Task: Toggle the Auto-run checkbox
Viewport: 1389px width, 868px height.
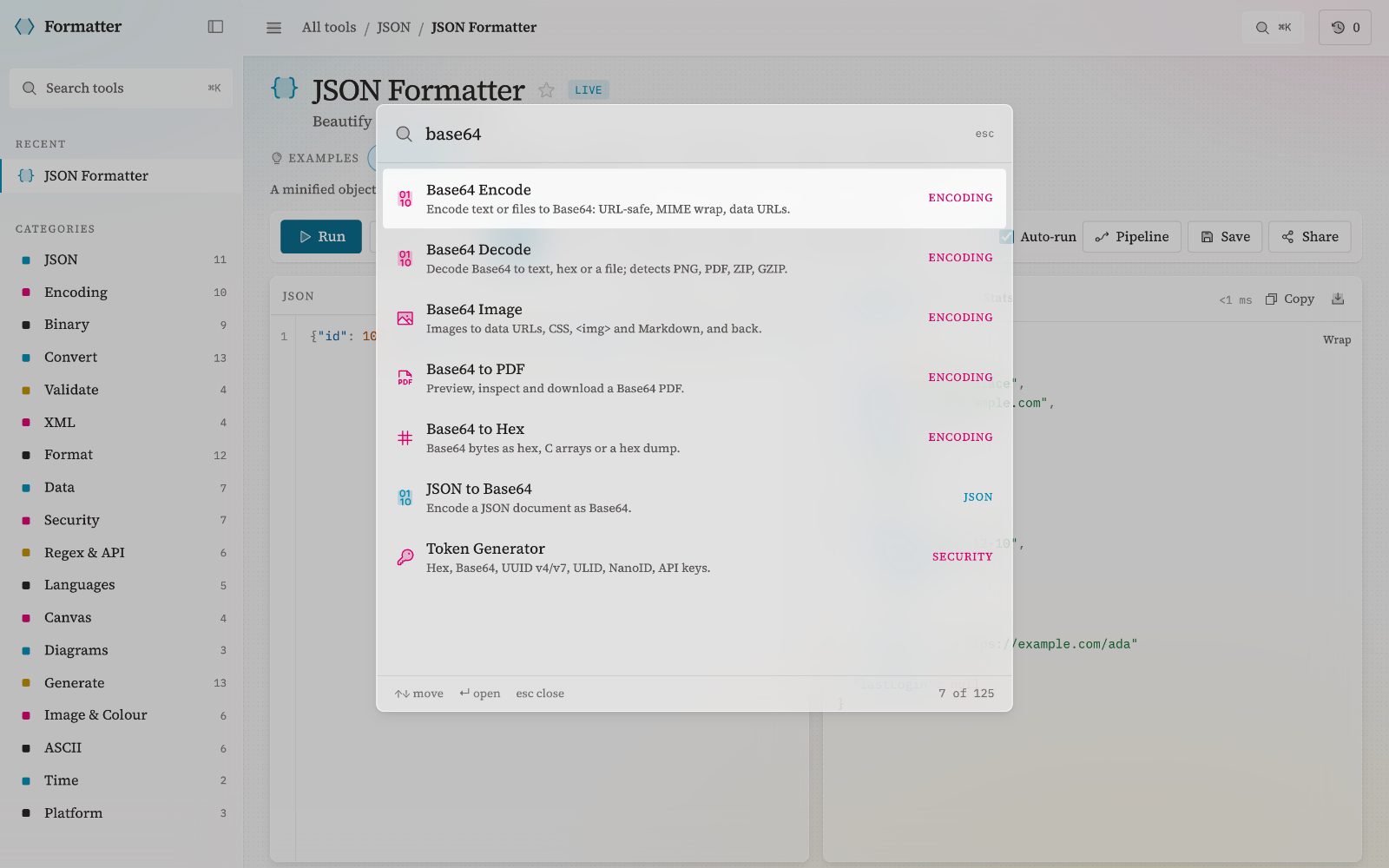Action: click(1006, 237)
